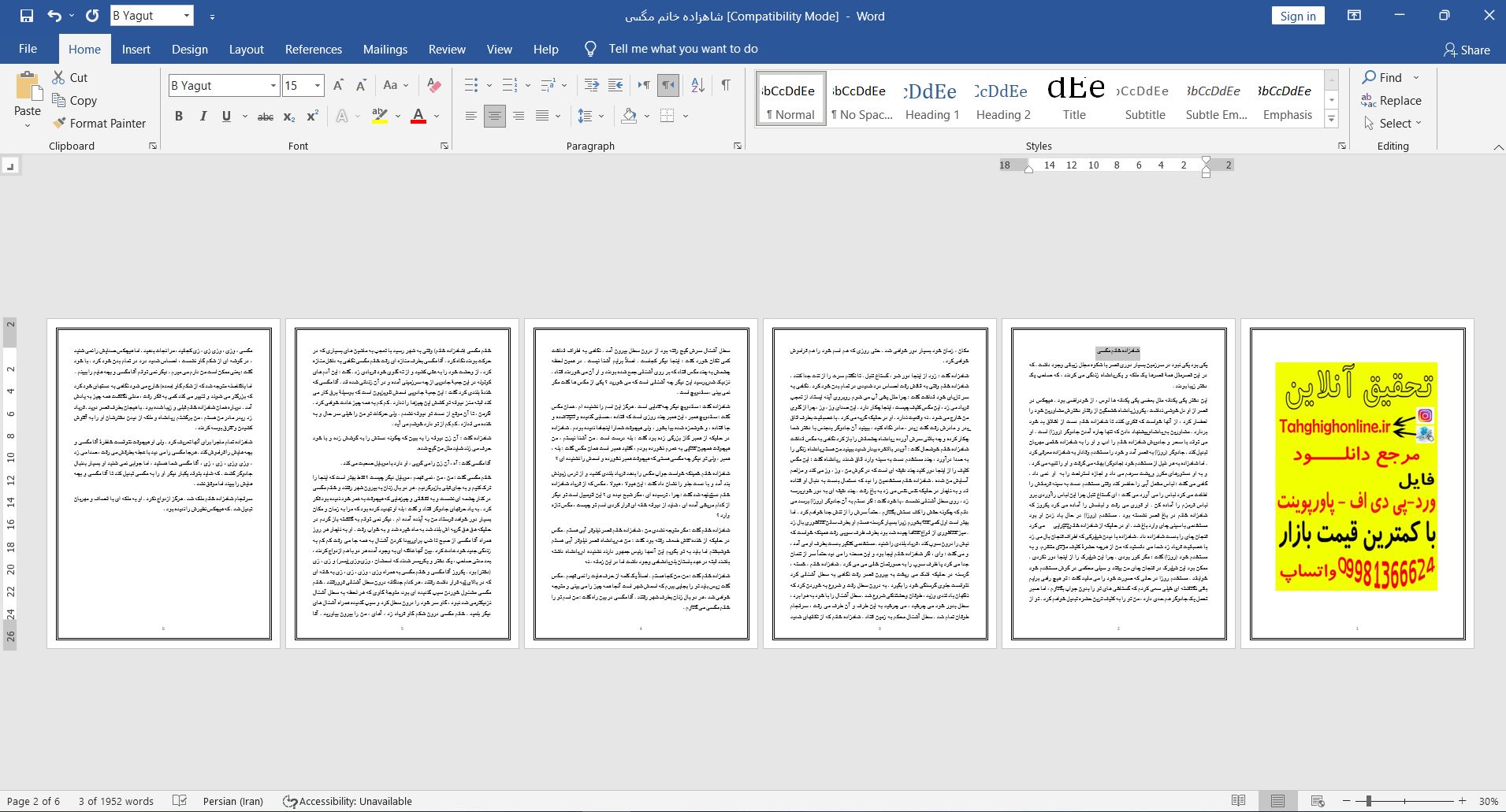1506x812 pixels.
Task: Open the Layout tab
Action: [246, 49]
